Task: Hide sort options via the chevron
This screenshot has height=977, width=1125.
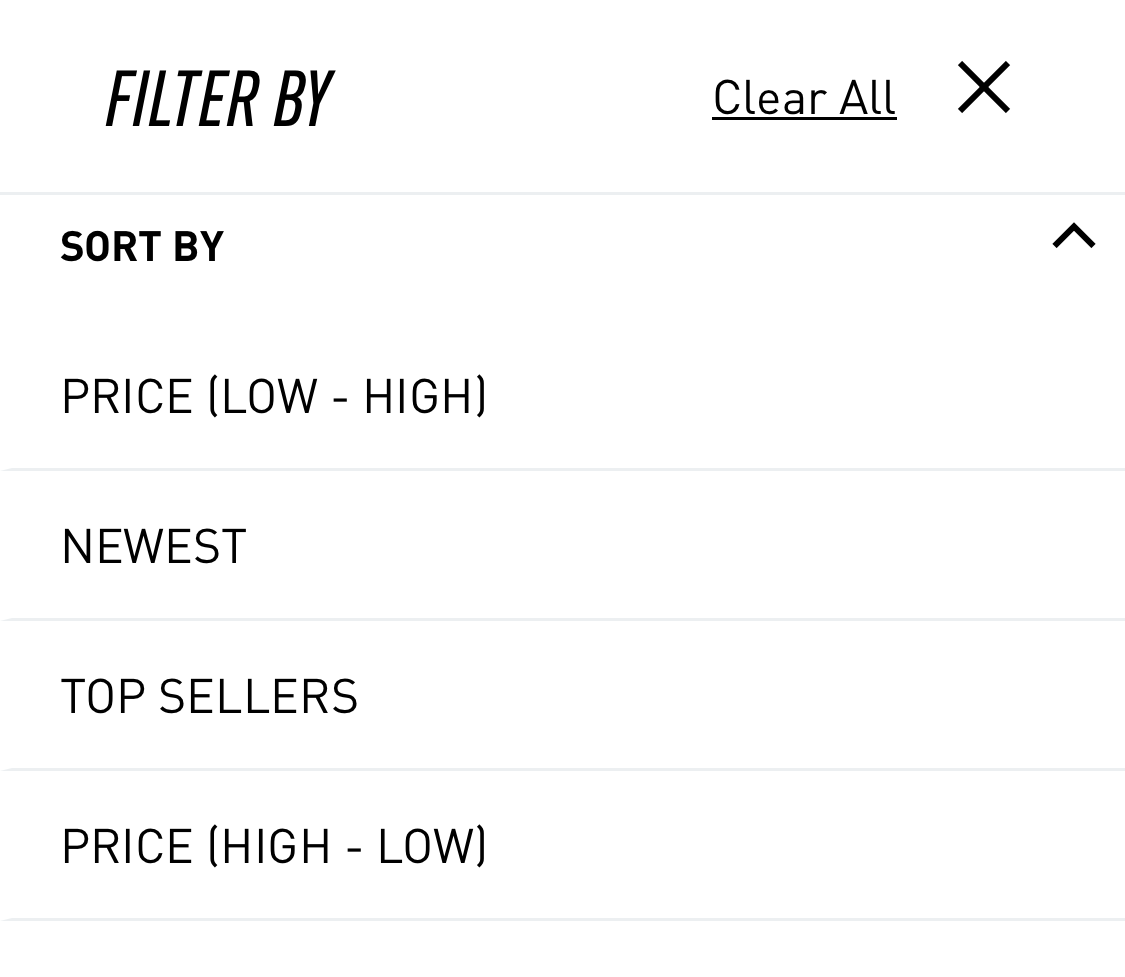Action: 1074,236
